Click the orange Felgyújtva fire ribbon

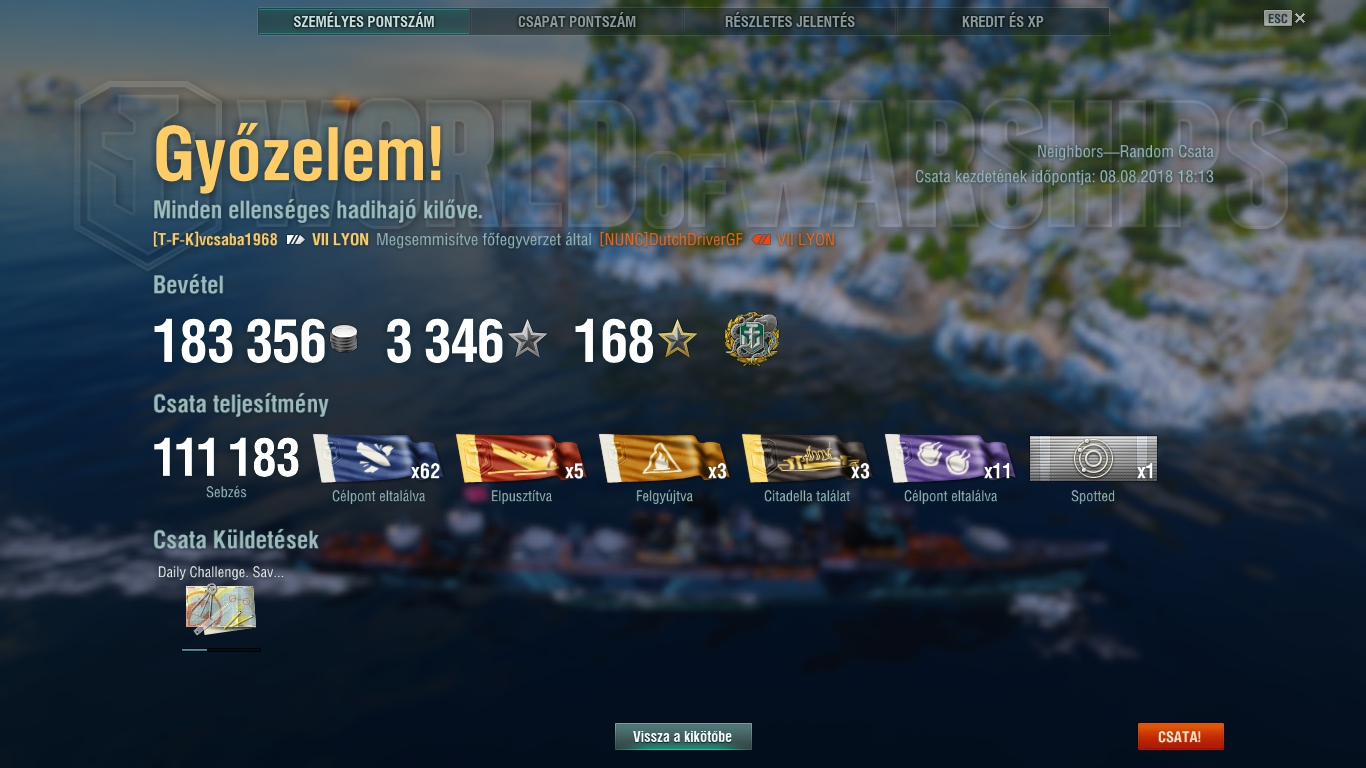663,459
